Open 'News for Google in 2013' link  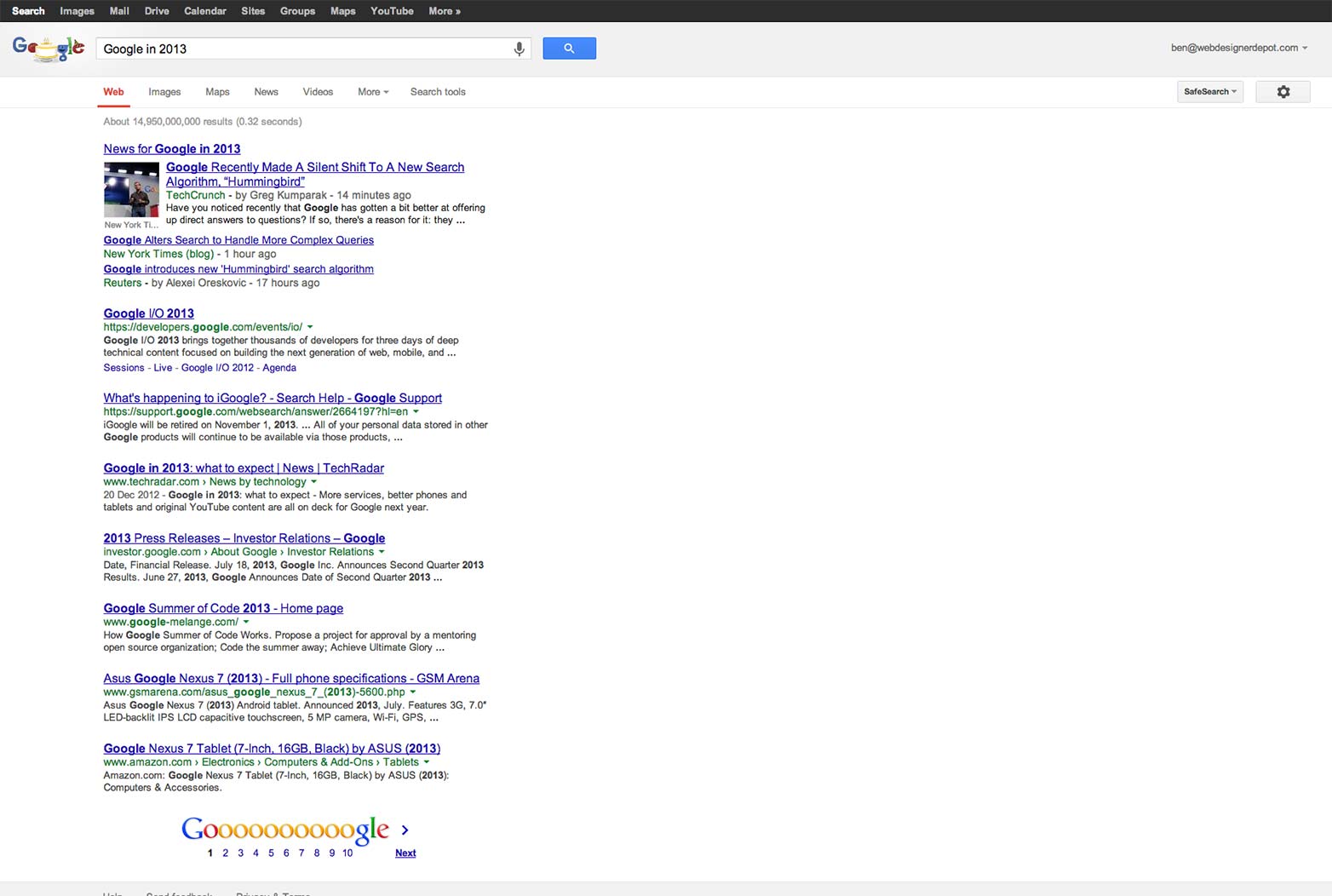click(x=172, y=149)
